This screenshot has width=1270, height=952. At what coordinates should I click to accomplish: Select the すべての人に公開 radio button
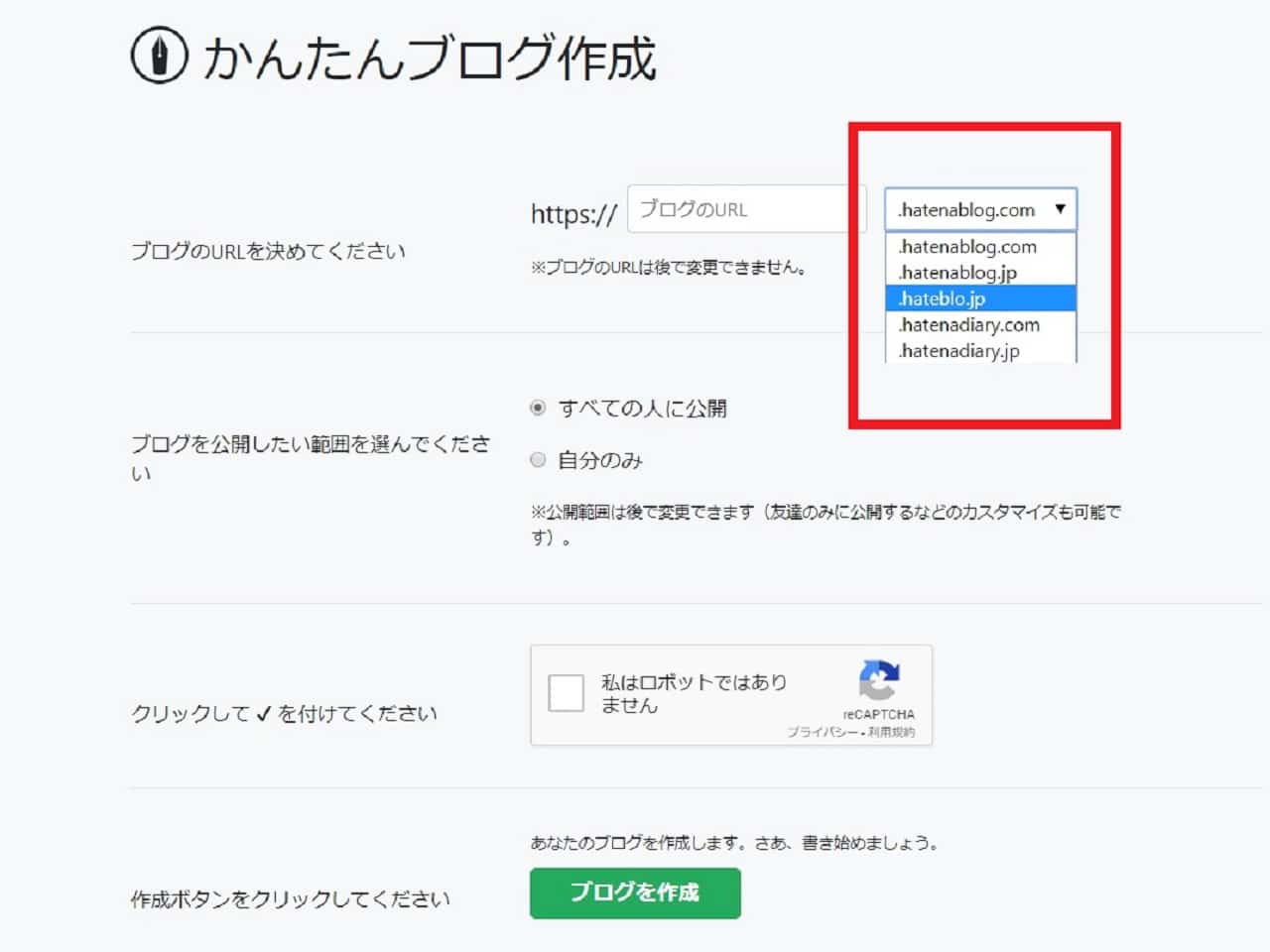click(x=538, y=408)
